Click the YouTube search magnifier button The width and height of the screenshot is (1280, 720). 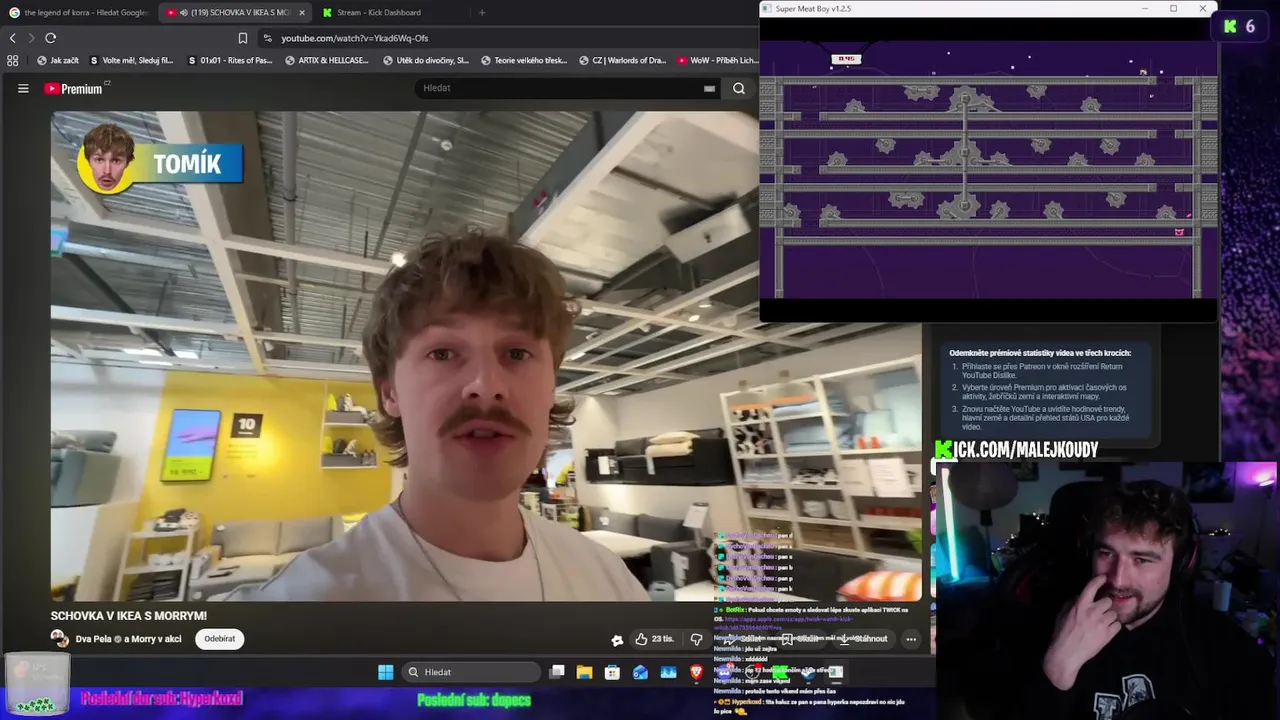click(738, 88)
